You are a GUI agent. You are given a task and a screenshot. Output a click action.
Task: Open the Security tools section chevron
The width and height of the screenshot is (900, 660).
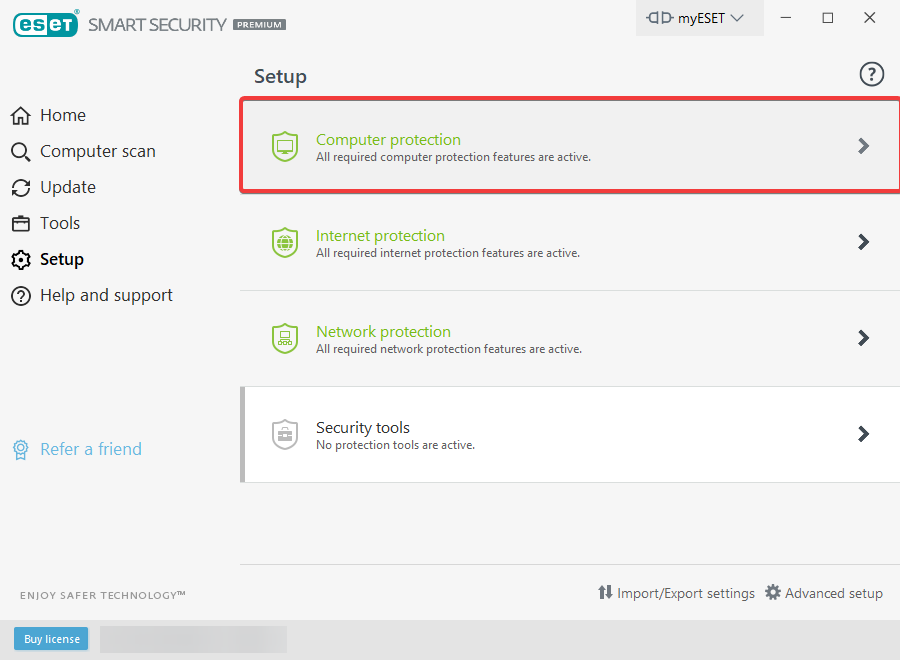864,434
